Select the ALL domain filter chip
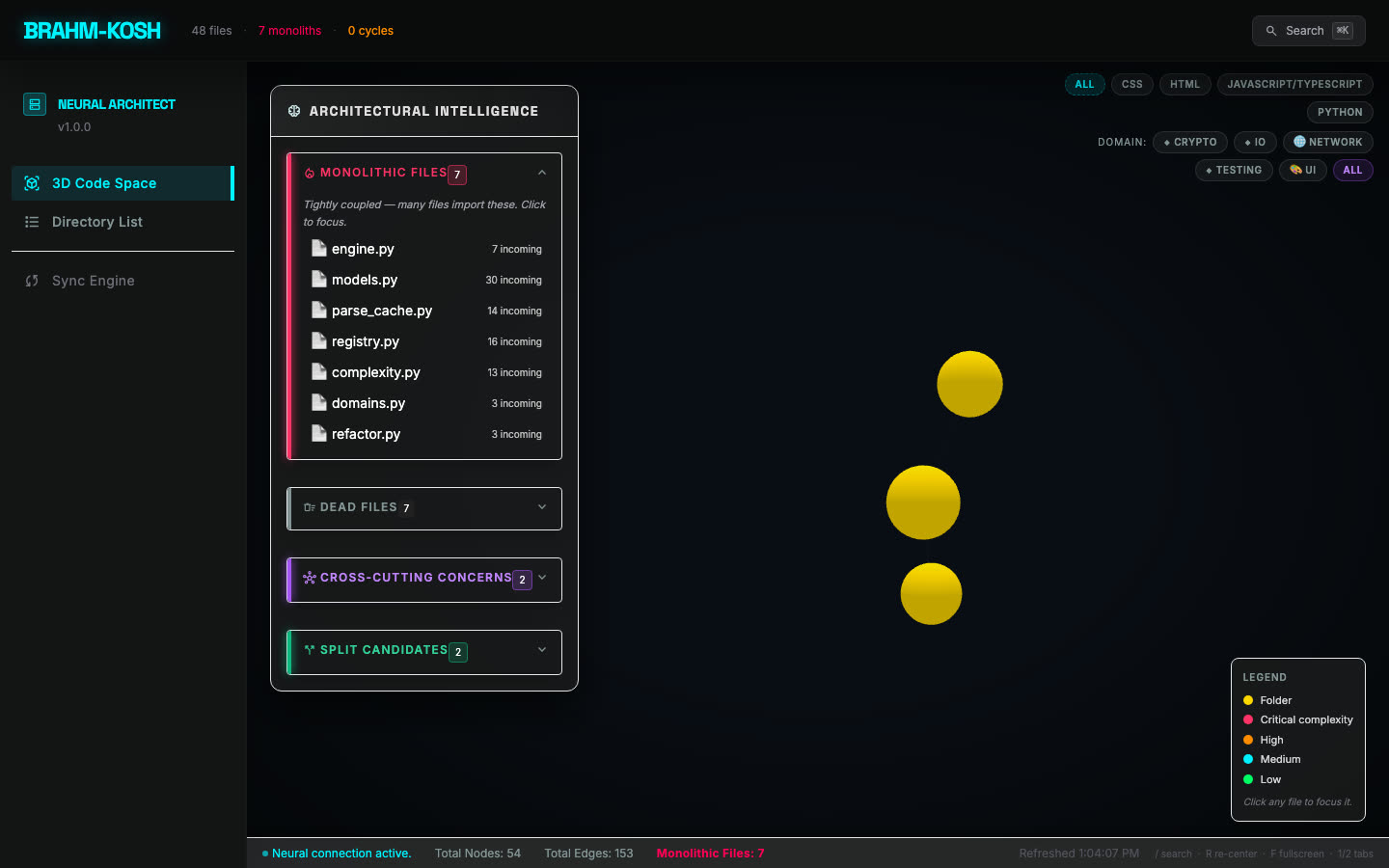Image resolution: width=1389 pixels, height=868 pixels. click(x=1352, y=171)
